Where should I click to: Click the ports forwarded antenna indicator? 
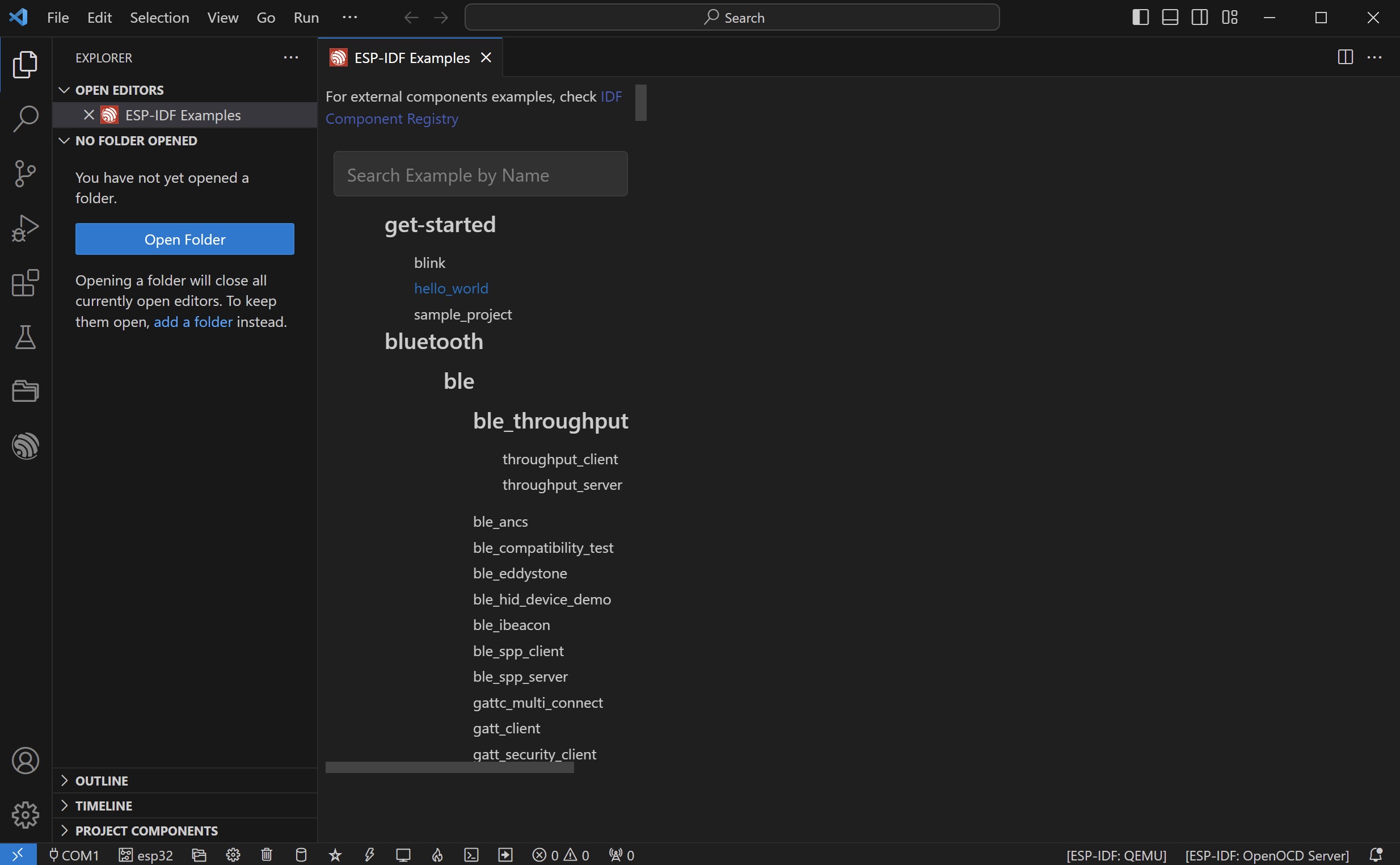[621, 855]
